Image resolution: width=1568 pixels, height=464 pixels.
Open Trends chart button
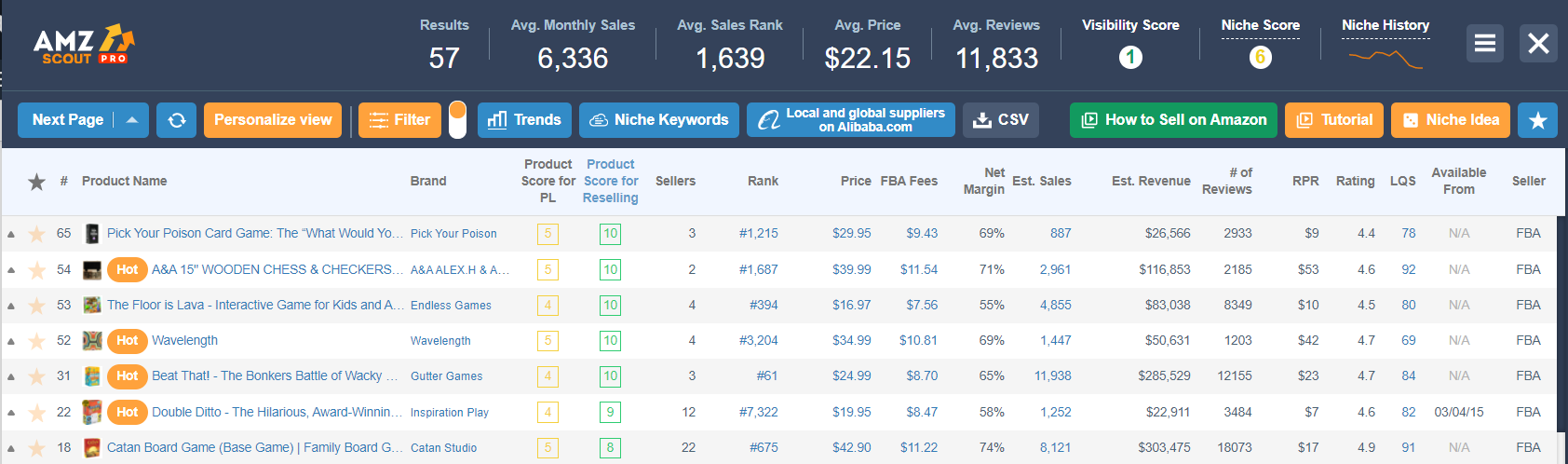[x=524, y=120]
